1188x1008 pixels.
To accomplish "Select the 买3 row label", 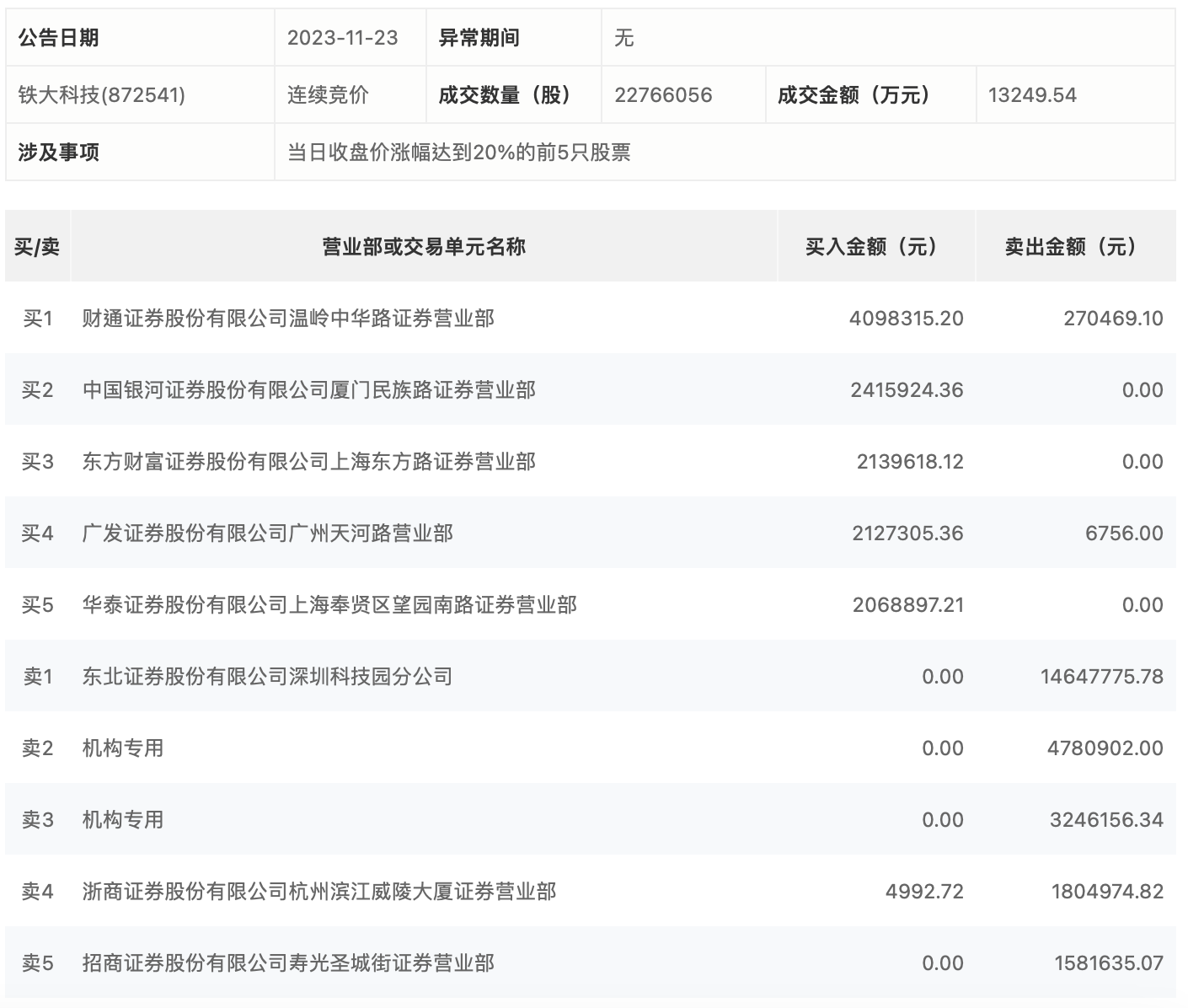I will click(x=37, y=462).
